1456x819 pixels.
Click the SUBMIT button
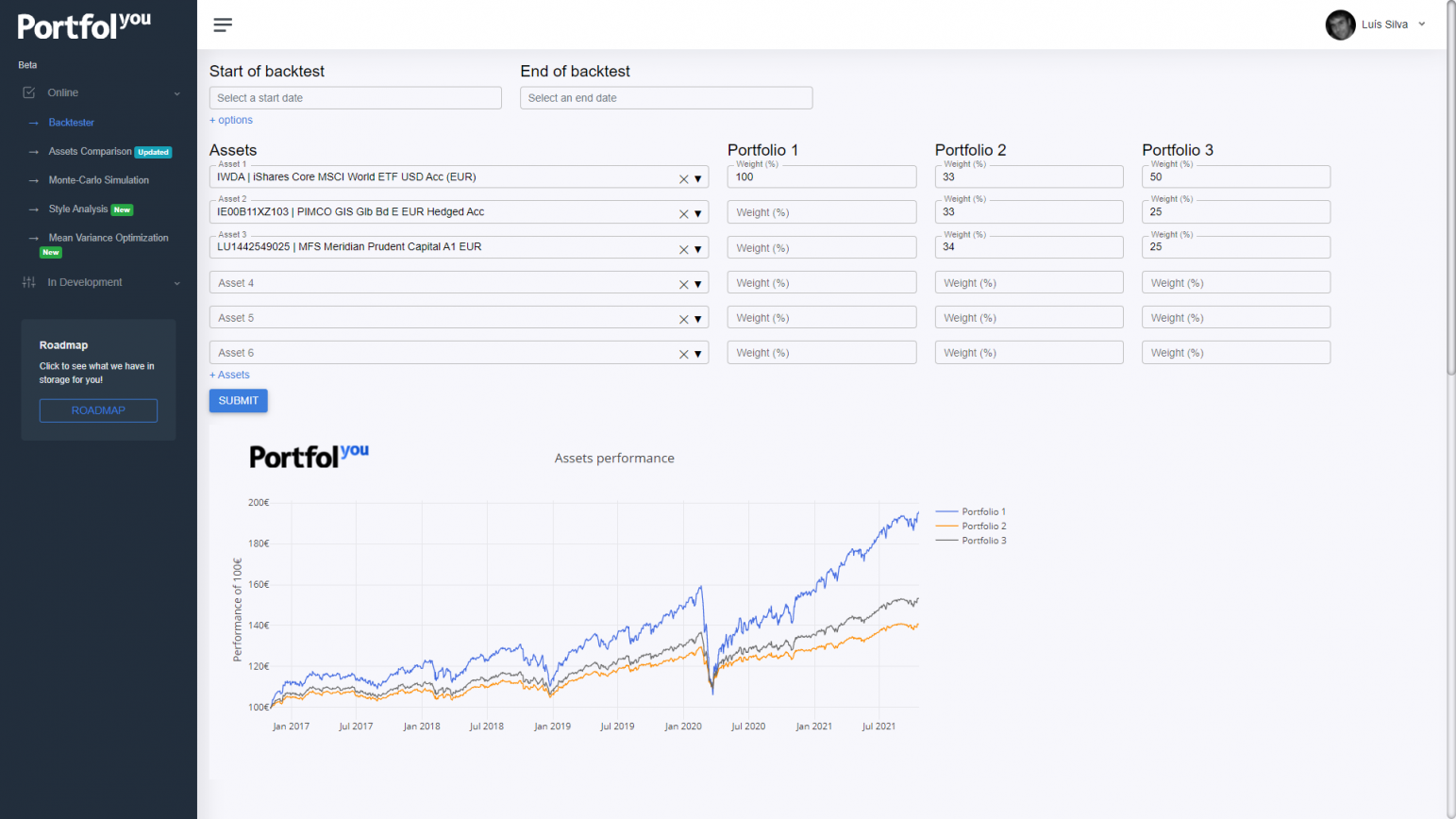coord(239,401)
